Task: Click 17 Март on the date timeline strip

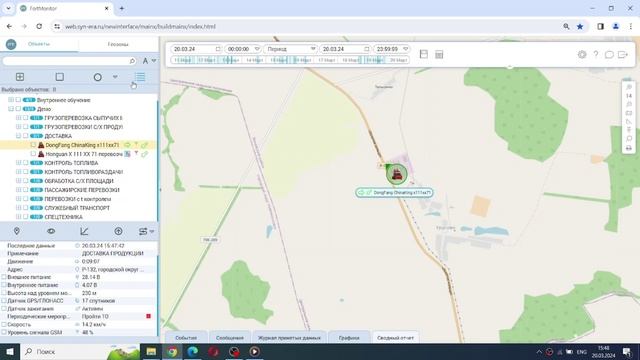Action: (327, 60)
